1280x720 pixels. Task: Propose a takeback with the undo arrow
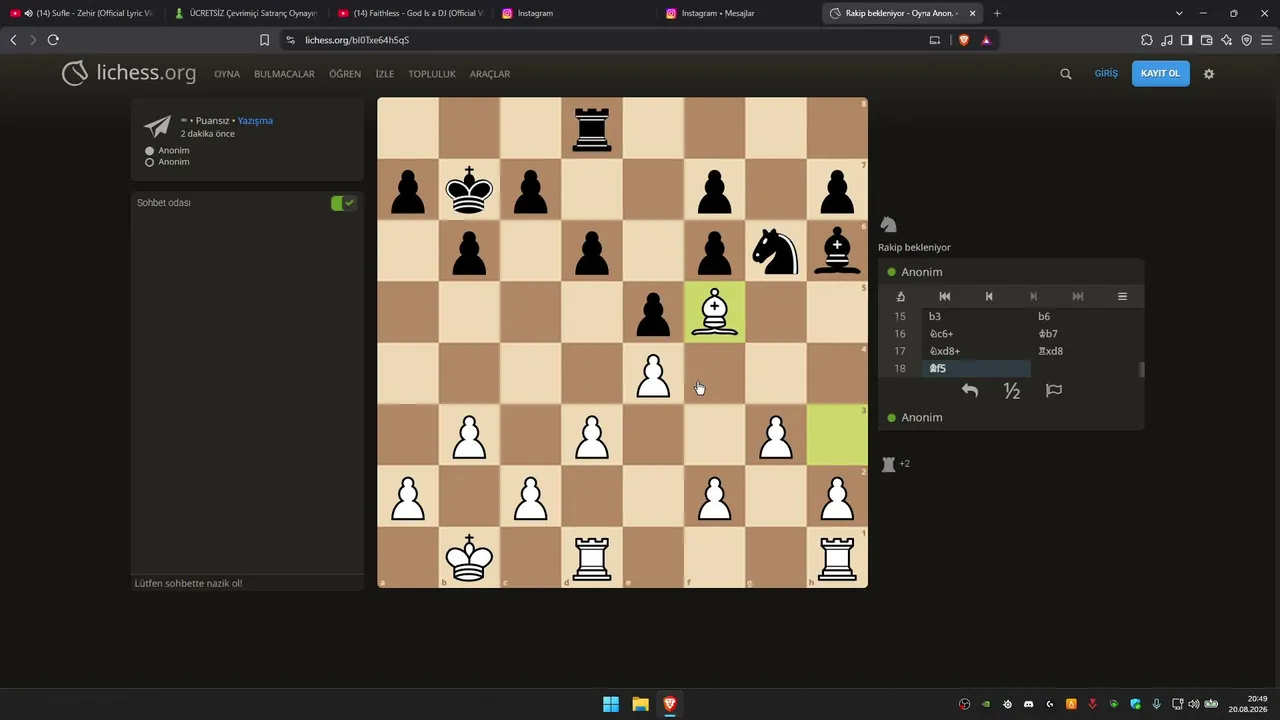tap(970, 391)
